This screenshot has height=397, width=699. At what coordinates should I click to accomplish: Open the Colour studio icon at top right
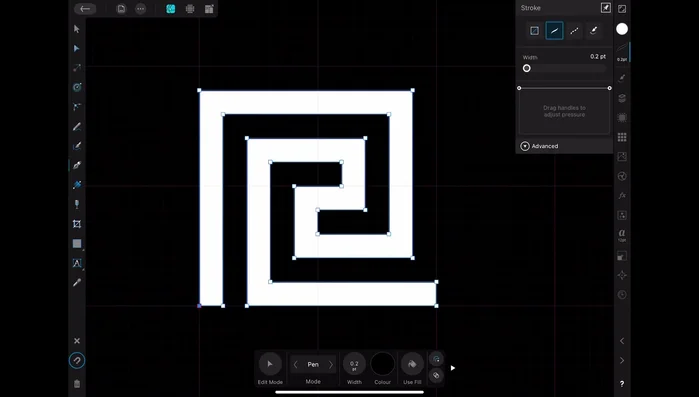click(622, 8)
